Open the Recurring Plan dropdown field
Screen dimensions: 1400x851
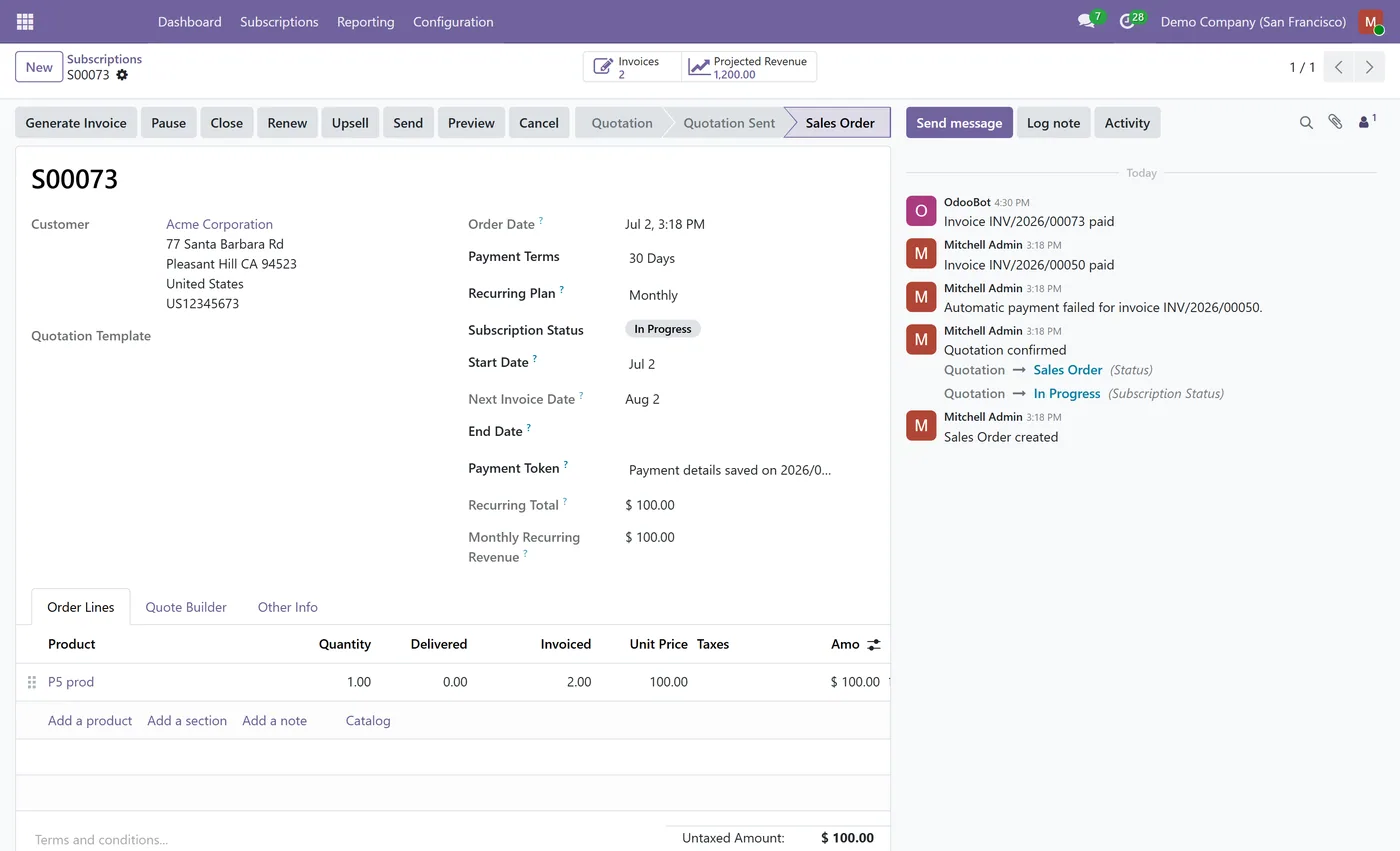[749, 295]
